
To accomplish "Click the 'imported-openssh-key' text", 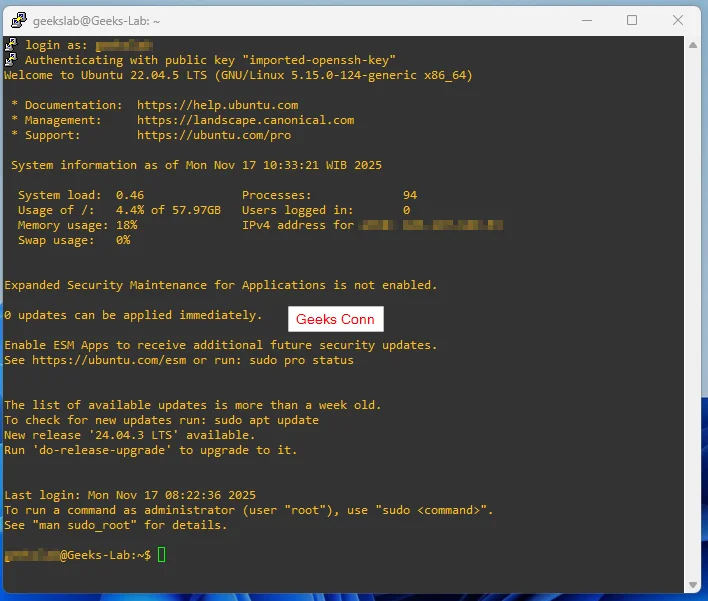I will 319,60.
